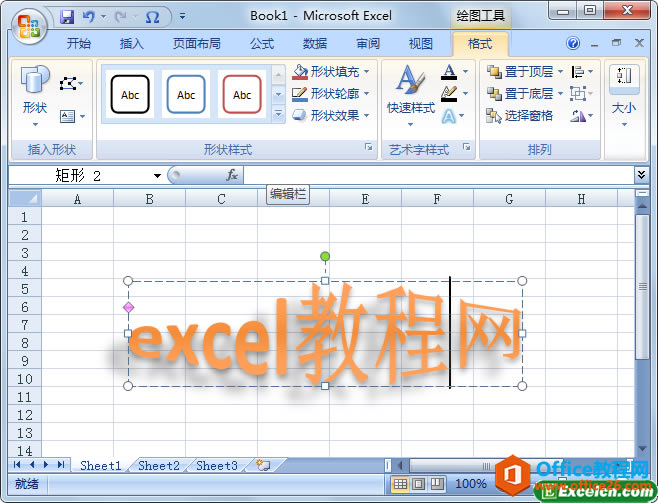This screenshot has height=503, width=658.
Task: Click the Text Outline pen icon
Action: tap(449, 94)
